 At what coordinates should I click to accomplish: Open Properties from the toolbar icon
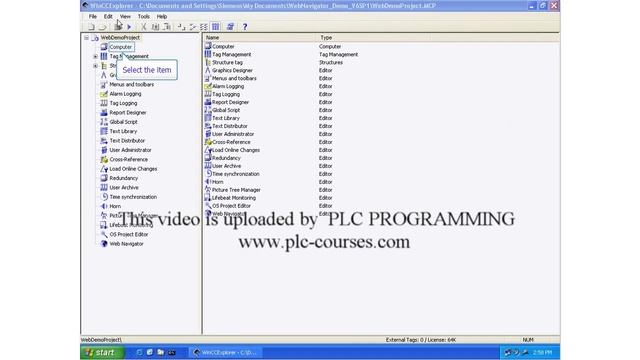coord(230,27)
